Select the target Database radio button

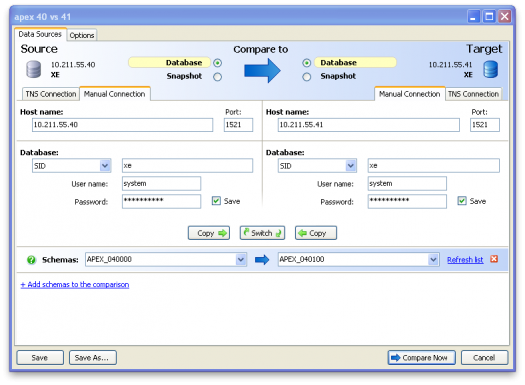click(x=306, y=63)
